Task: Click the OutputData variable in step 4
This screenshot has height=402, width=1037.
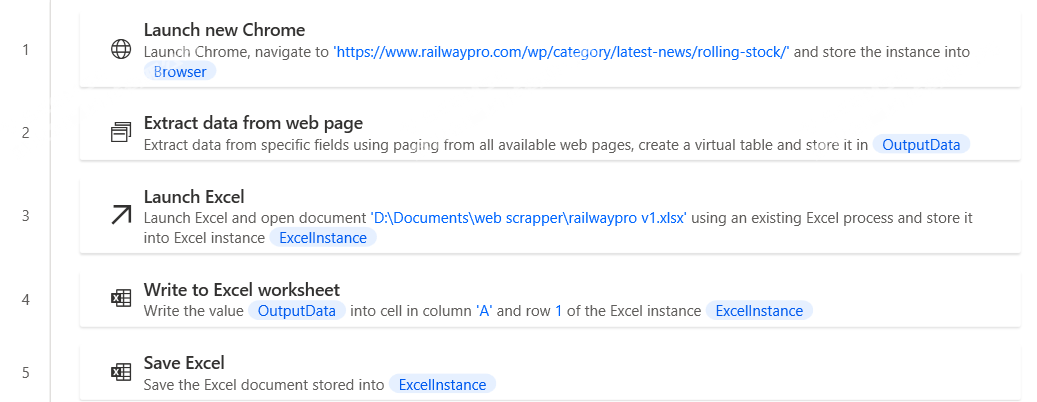Action: (297, 311)
